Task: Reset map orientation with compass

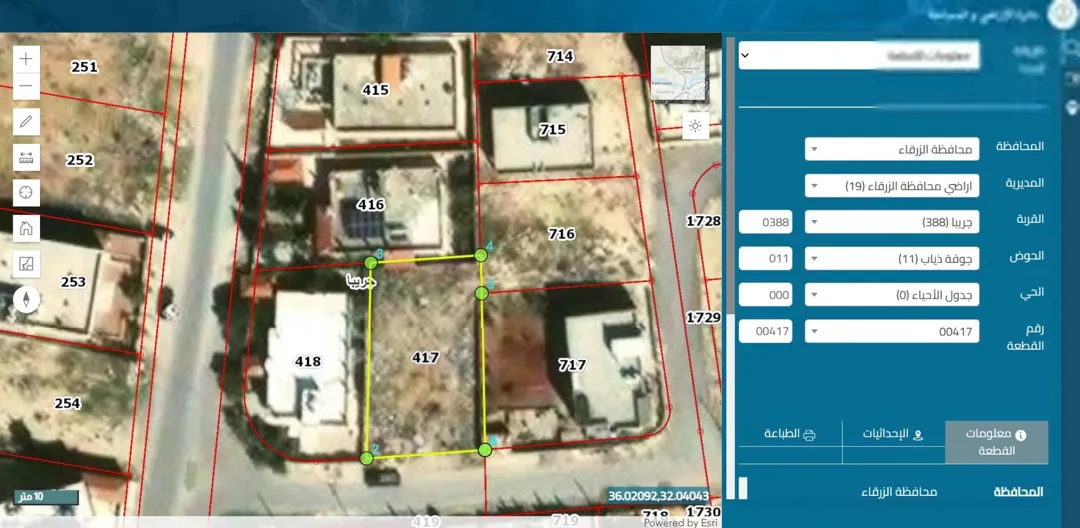Action: click(x=26, y=299)
